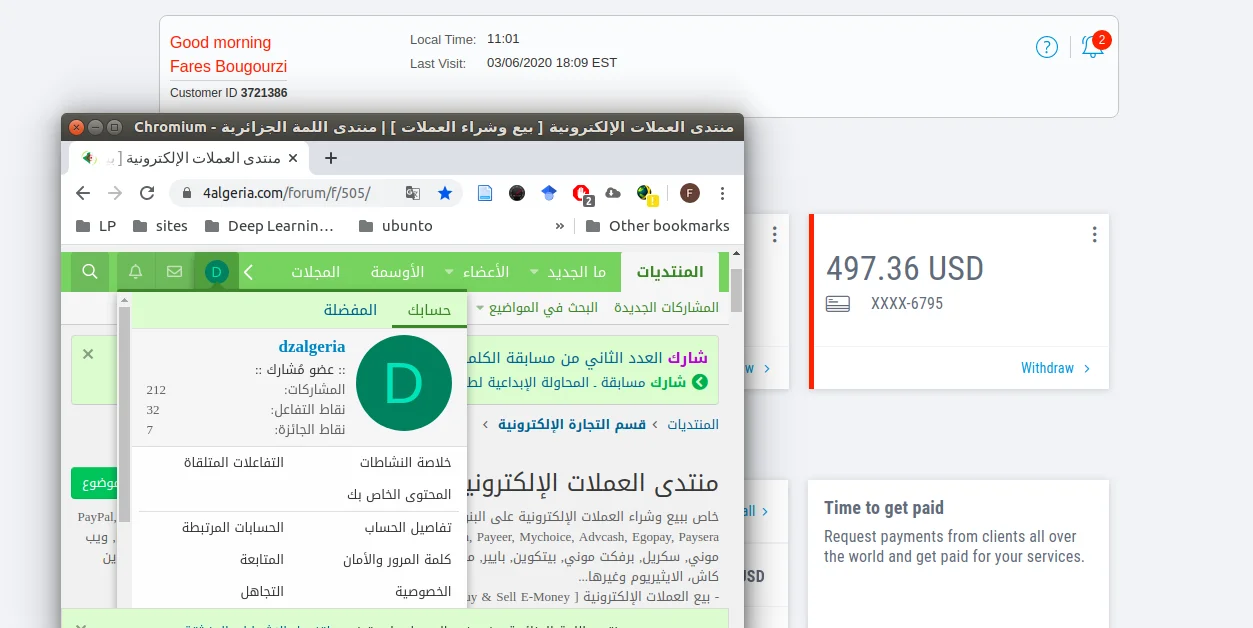Image resolution: width=1253 pixels, height=628 pixels.
Task: Open the 497.36 USD card options menu
Action: click(x=1094, y=235)
